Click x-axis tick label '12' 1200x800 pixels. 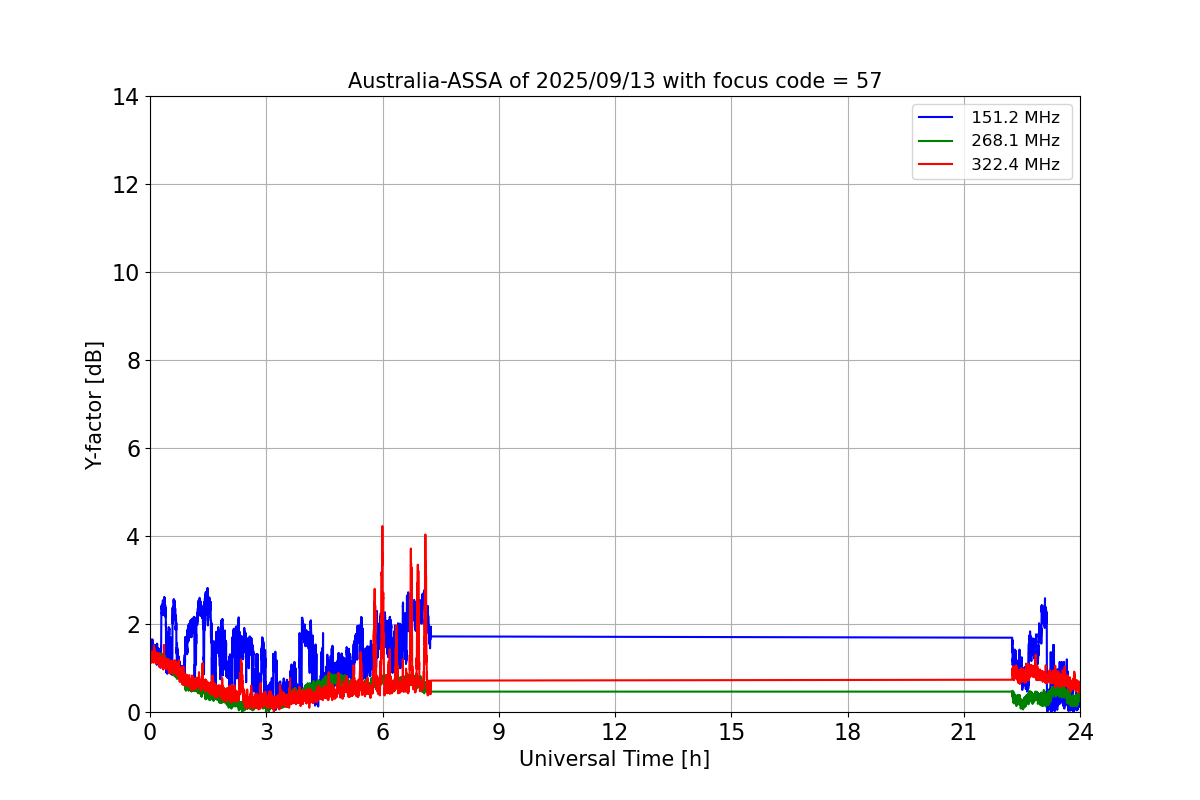tap(615, 731)
